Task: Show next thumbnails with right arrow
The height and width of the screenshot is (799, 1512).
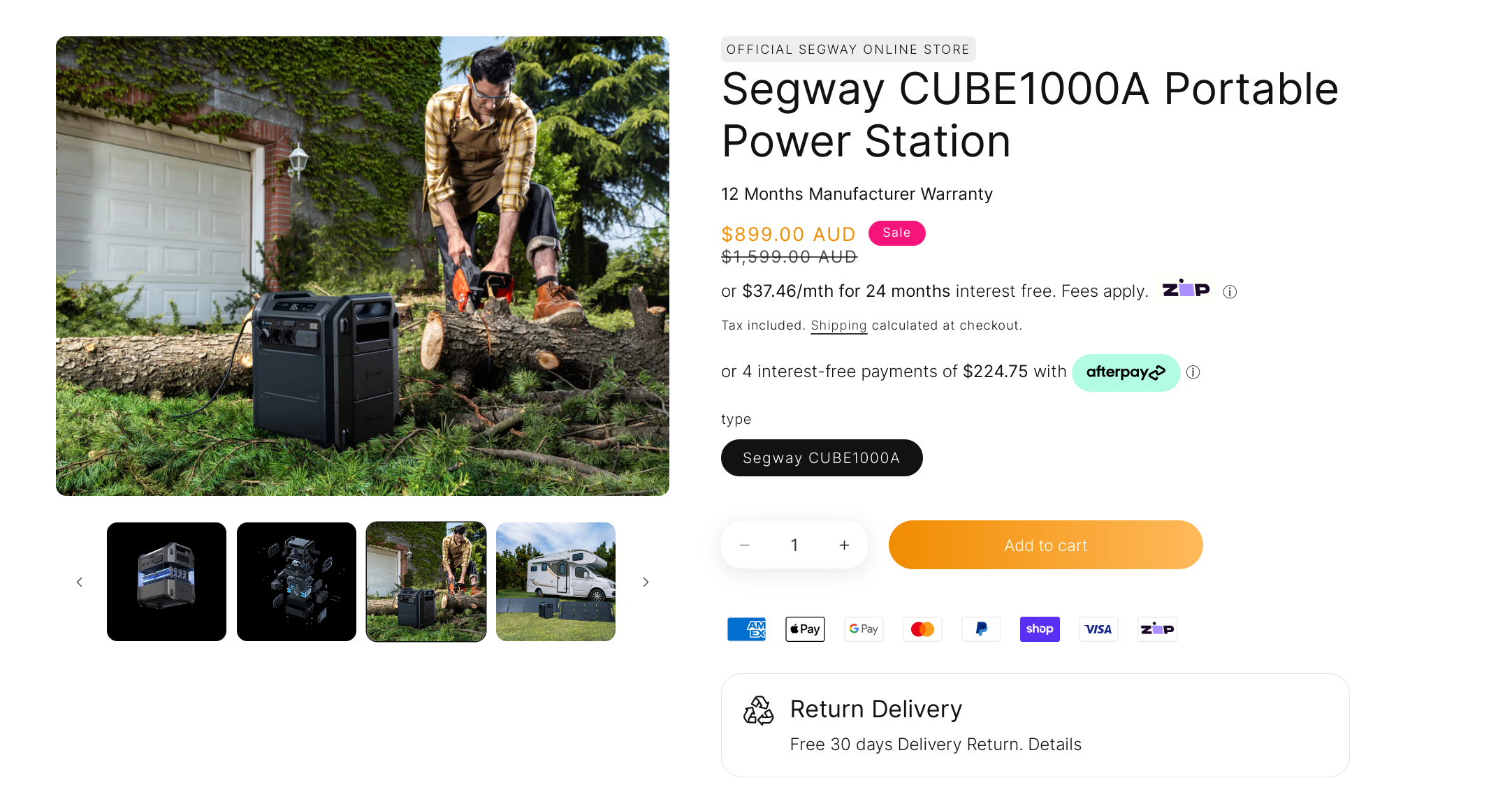Action: [x=646, y=582]
